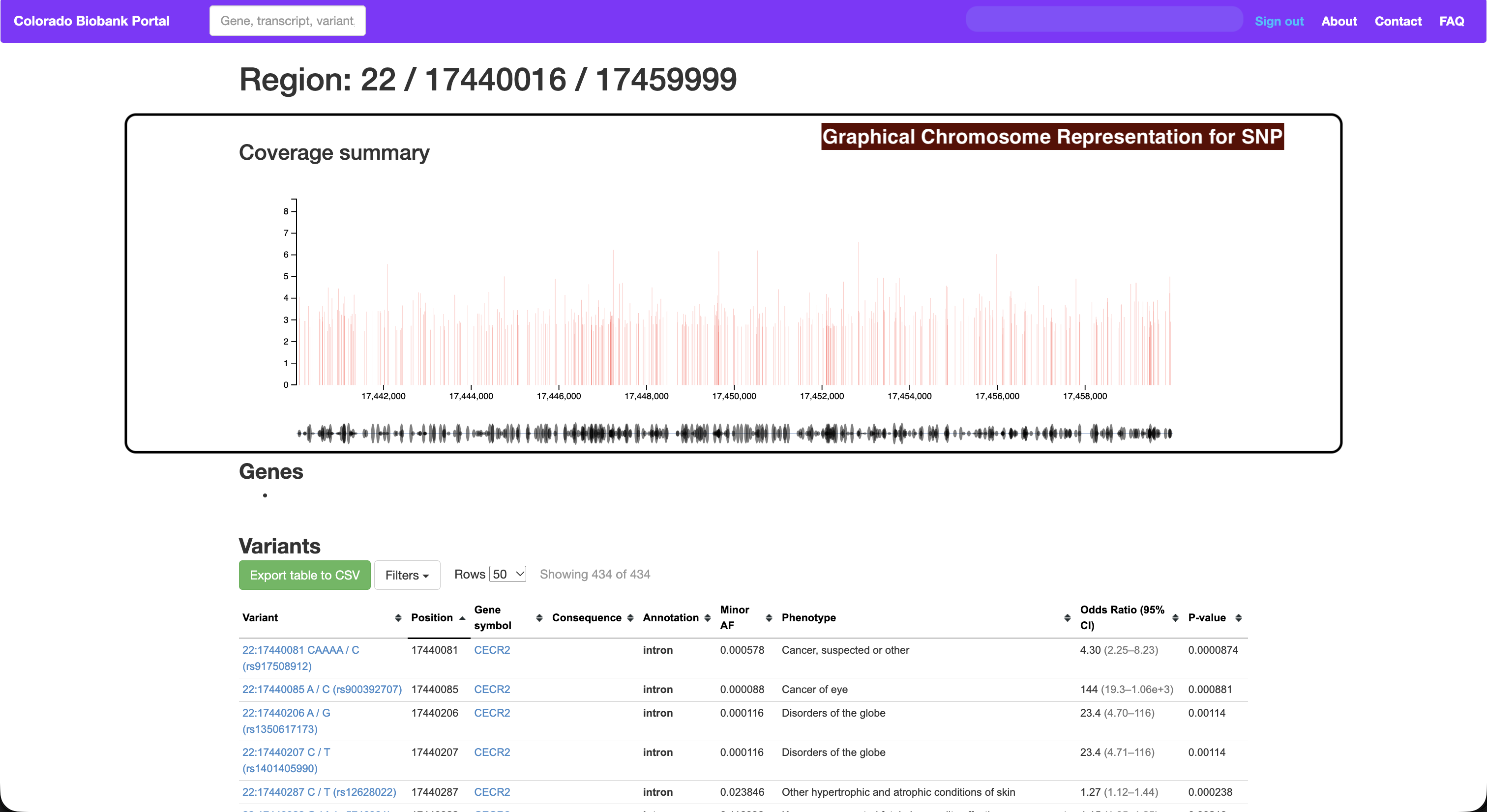The height and width of the screenshot is (812, 1487).
Task: Click the 17,450,000 axis label on coverage chart
Action: pos(734,396)
